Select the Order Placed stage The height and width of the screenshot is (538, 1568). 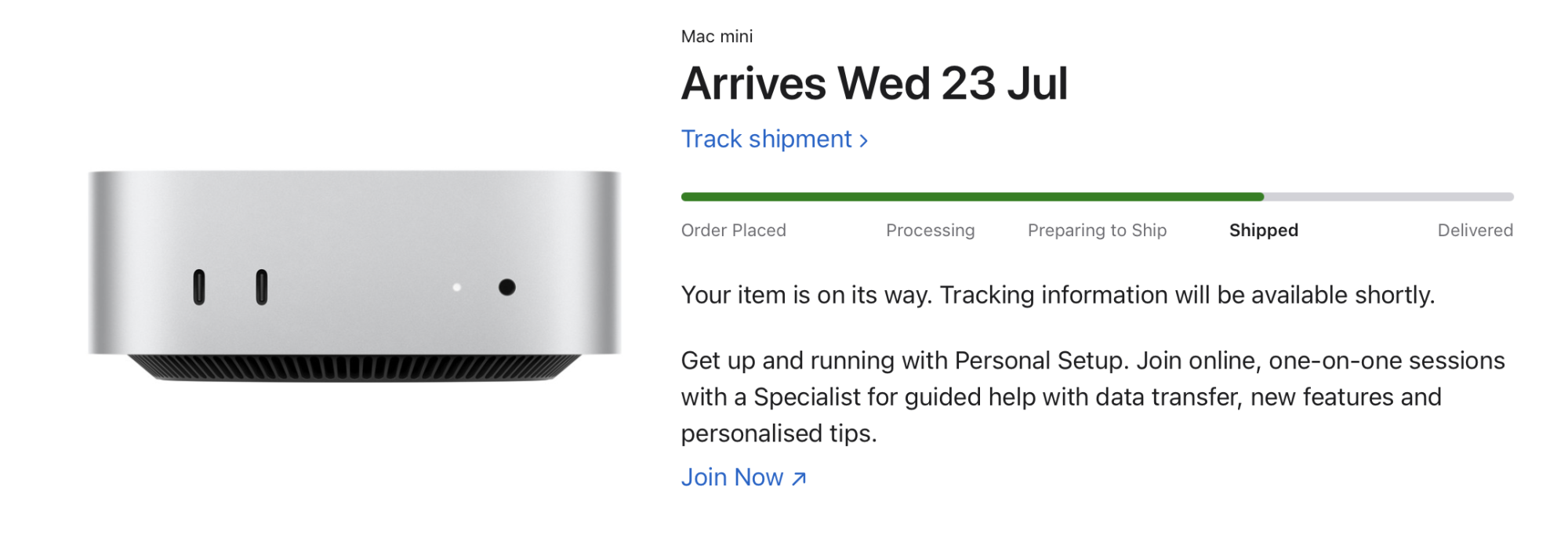(x=734, y=230)
